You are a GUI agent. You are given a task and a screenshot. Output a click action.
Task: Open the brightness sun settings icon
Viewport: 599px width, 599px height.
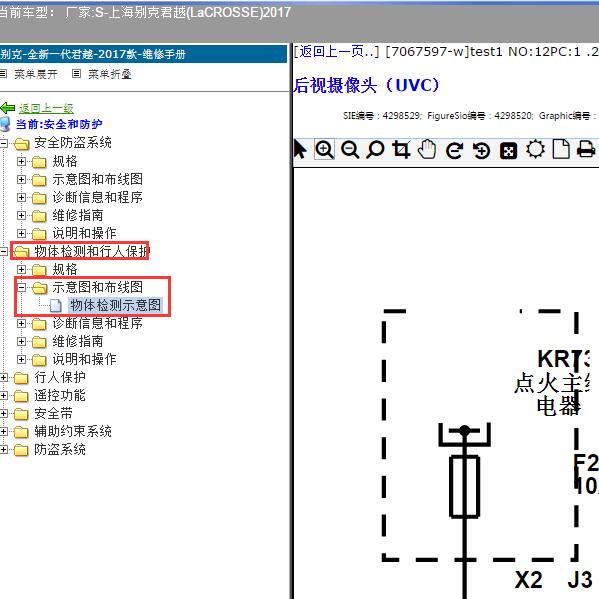535,149
